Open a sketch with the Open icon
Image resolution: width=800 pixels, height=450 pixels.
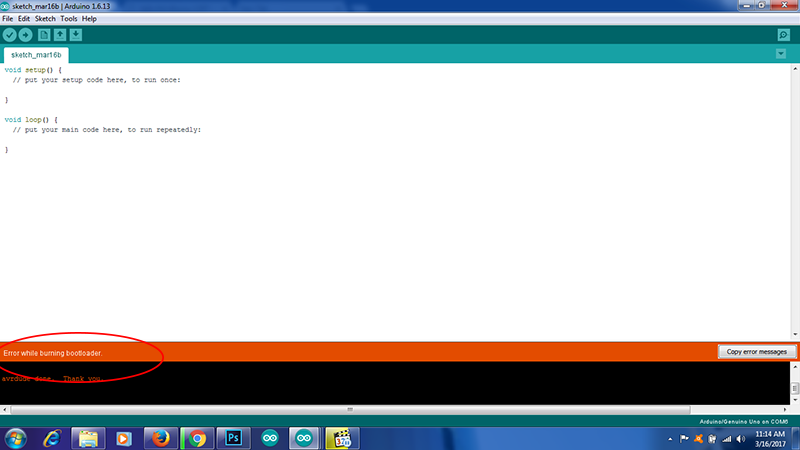(x=60, y=35)
